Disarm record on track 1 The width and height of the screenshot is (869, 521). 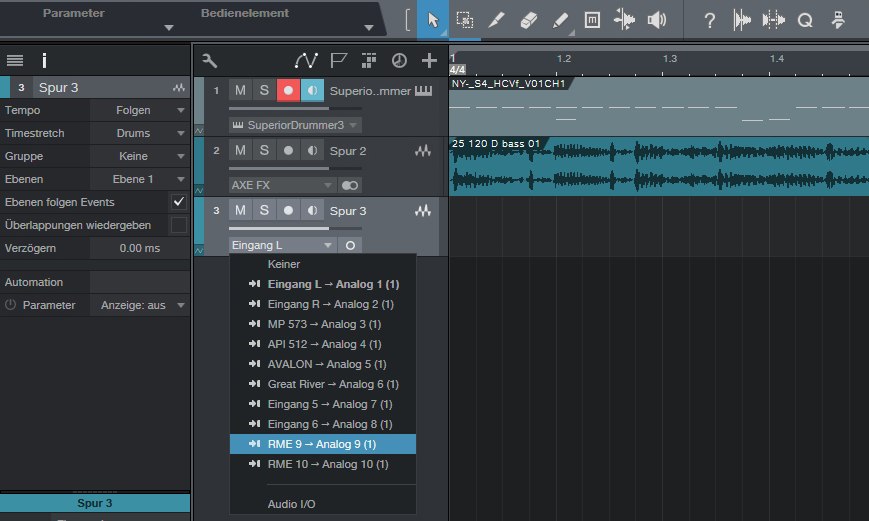[x=288, y=90]
